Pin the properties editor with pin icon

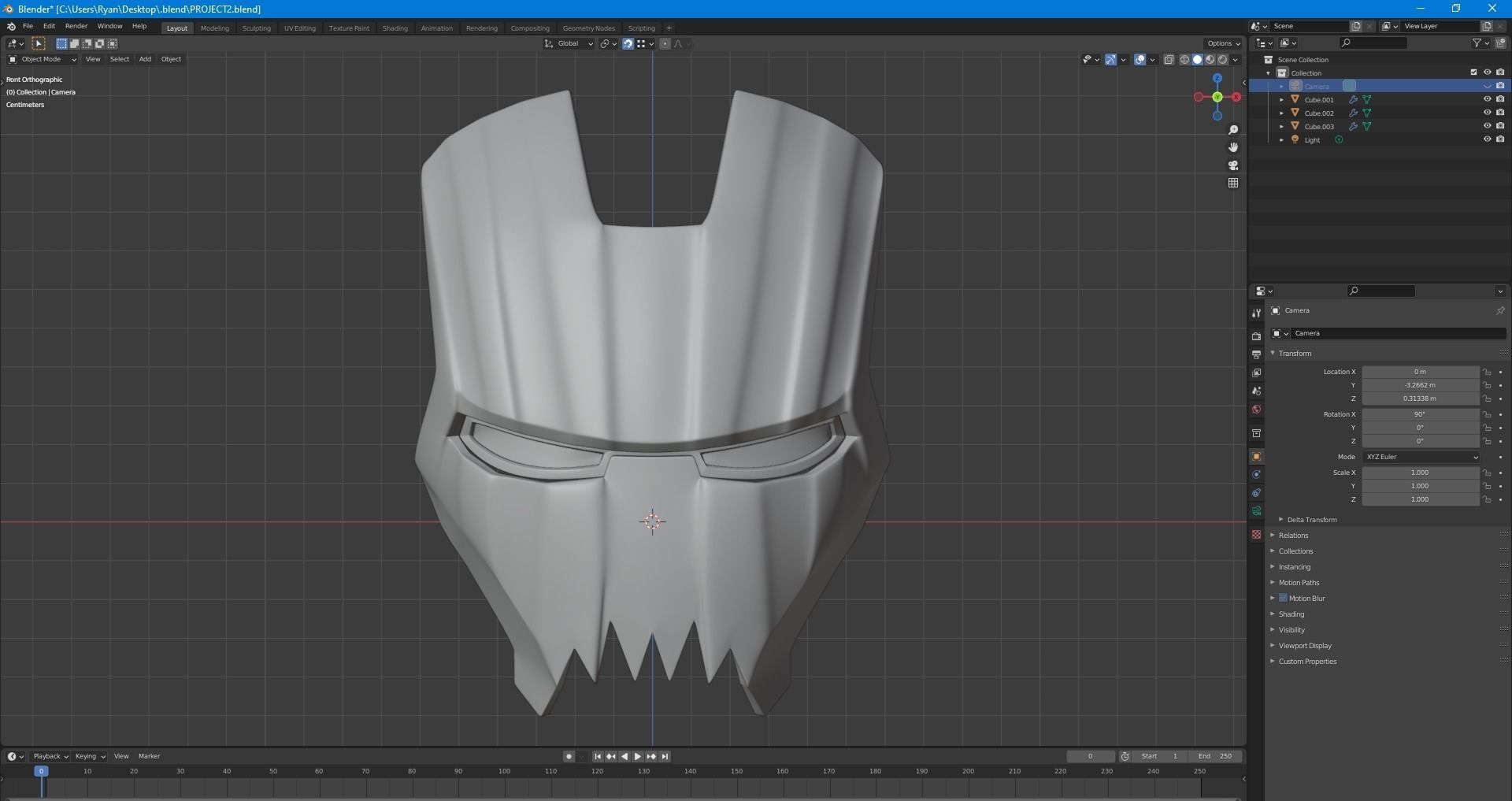point(1500,310)
